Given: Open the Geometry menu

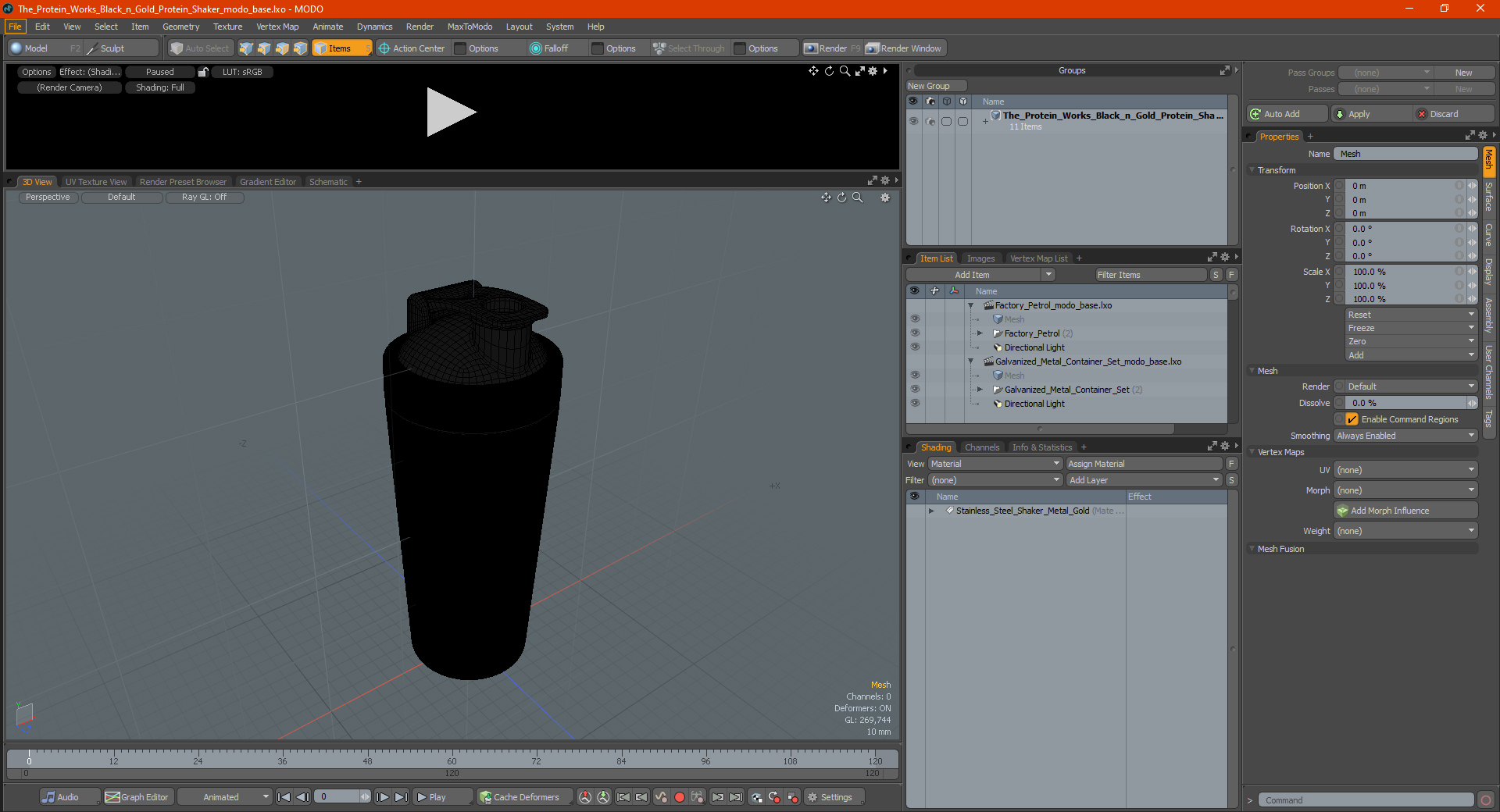Looking at the screenshot, I should (180, 27).
